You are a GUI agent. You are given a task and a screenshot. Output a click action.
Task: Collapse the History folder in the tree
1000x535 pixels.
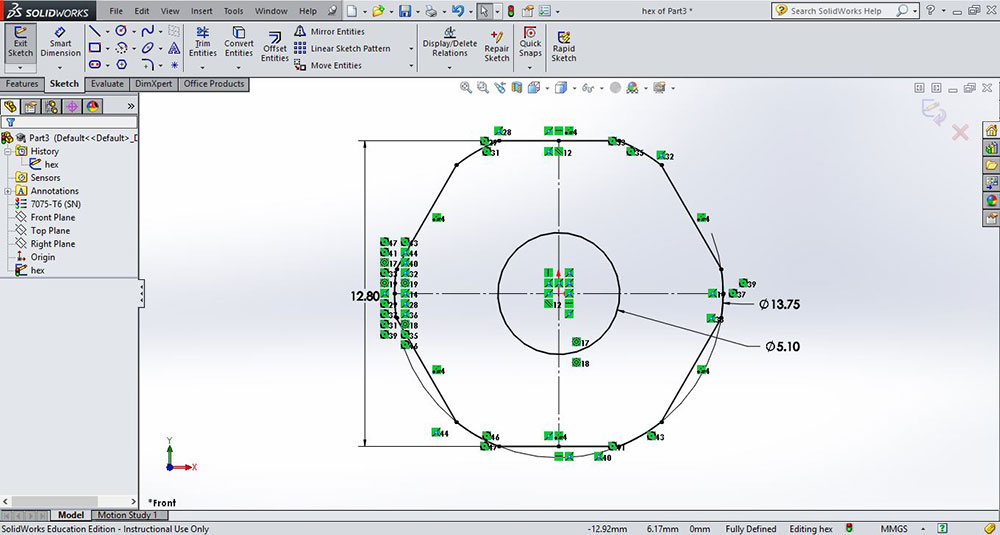coord(8,151)
